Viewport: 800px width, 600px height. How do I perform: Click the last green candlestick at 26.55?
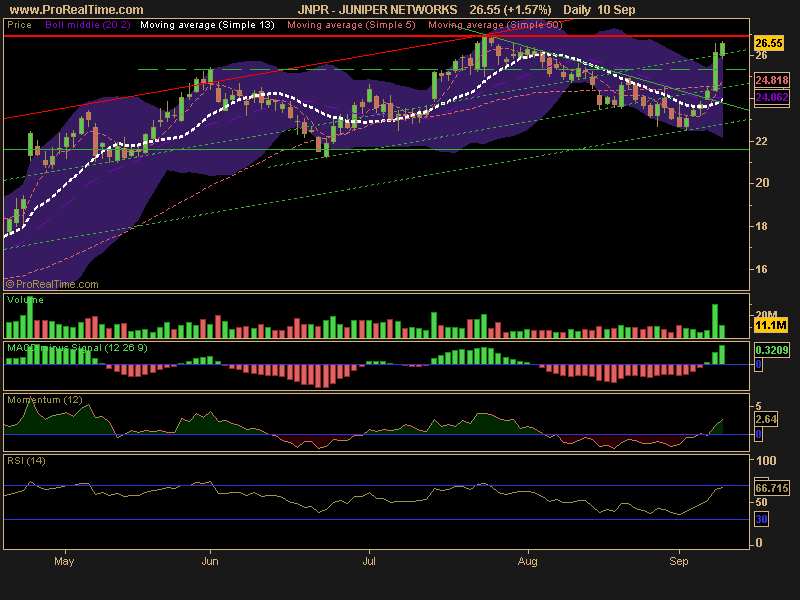pyautogui.click(x=723, y=49)
